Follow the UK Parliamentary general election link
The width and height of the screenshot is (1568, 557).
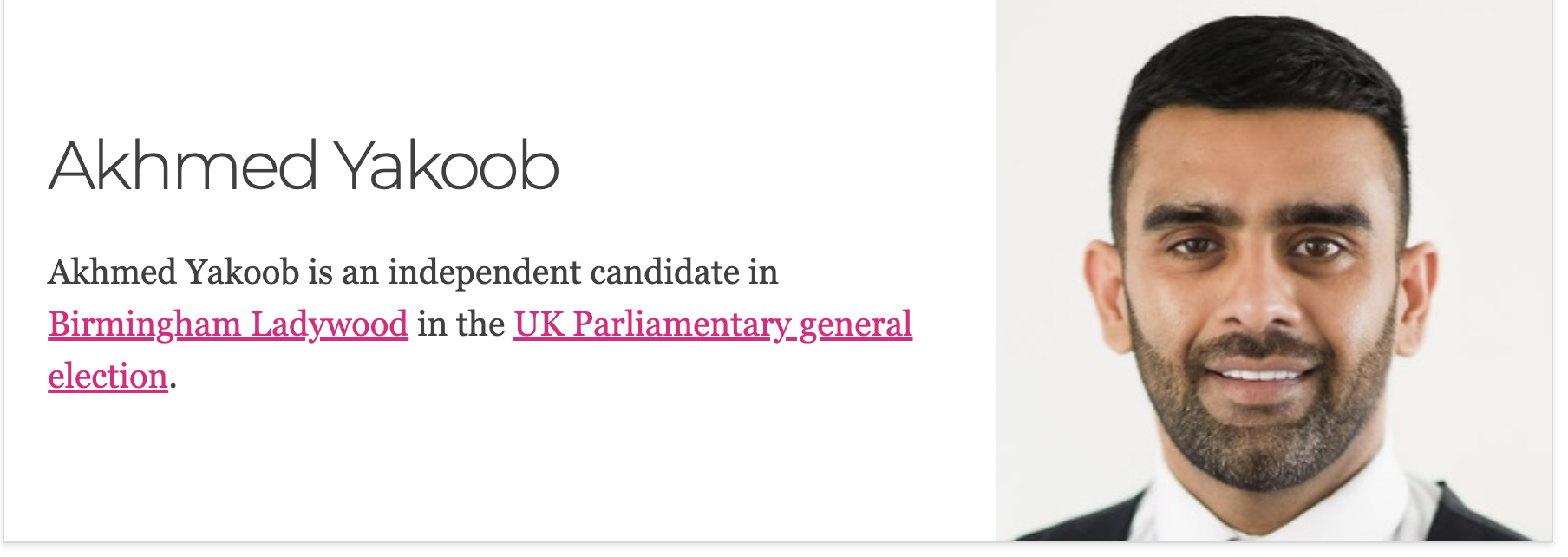(712, 324)
